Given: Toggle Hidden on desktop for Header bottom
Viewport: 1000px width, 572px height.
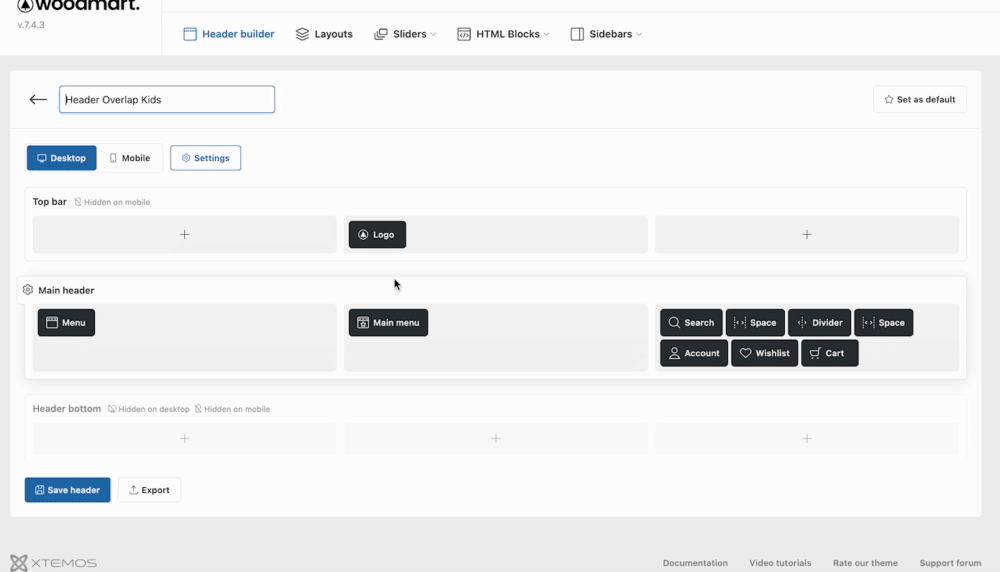Looking at the screenshot, I should (149, 409).
